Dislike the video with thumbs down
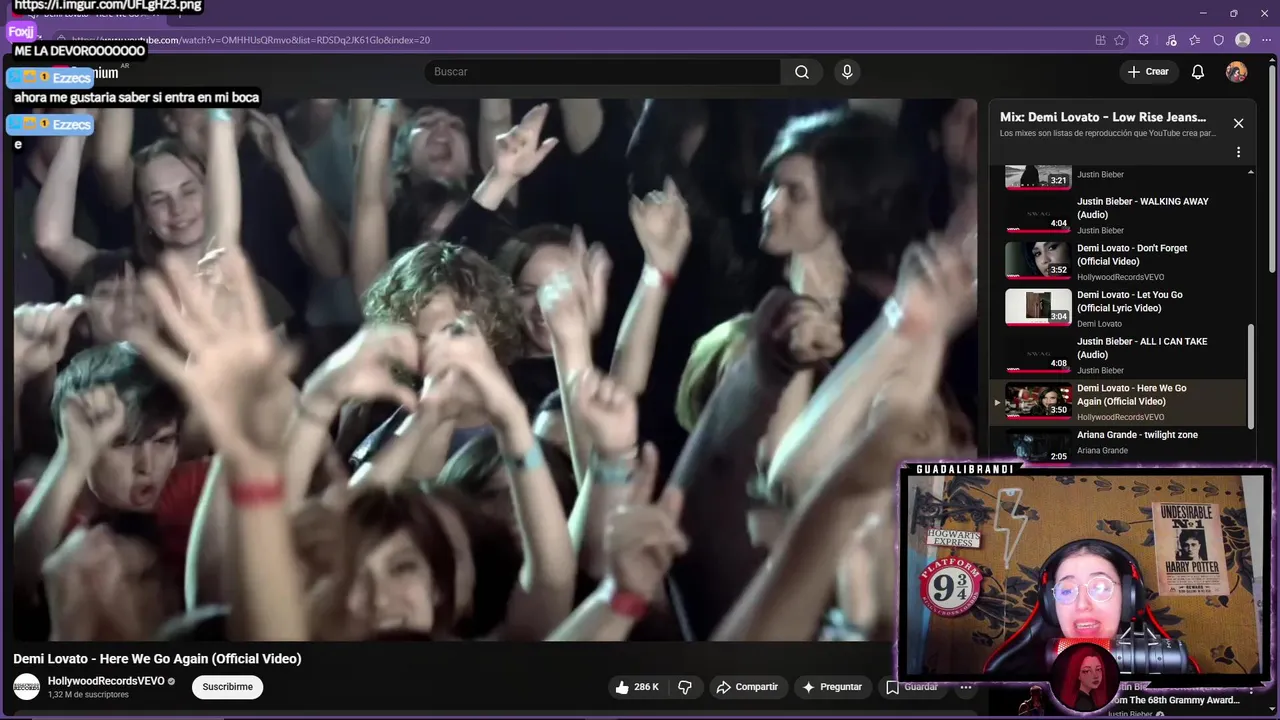Screen dimensions: 1280x720 pyautogui.click(x=685, y=687)
